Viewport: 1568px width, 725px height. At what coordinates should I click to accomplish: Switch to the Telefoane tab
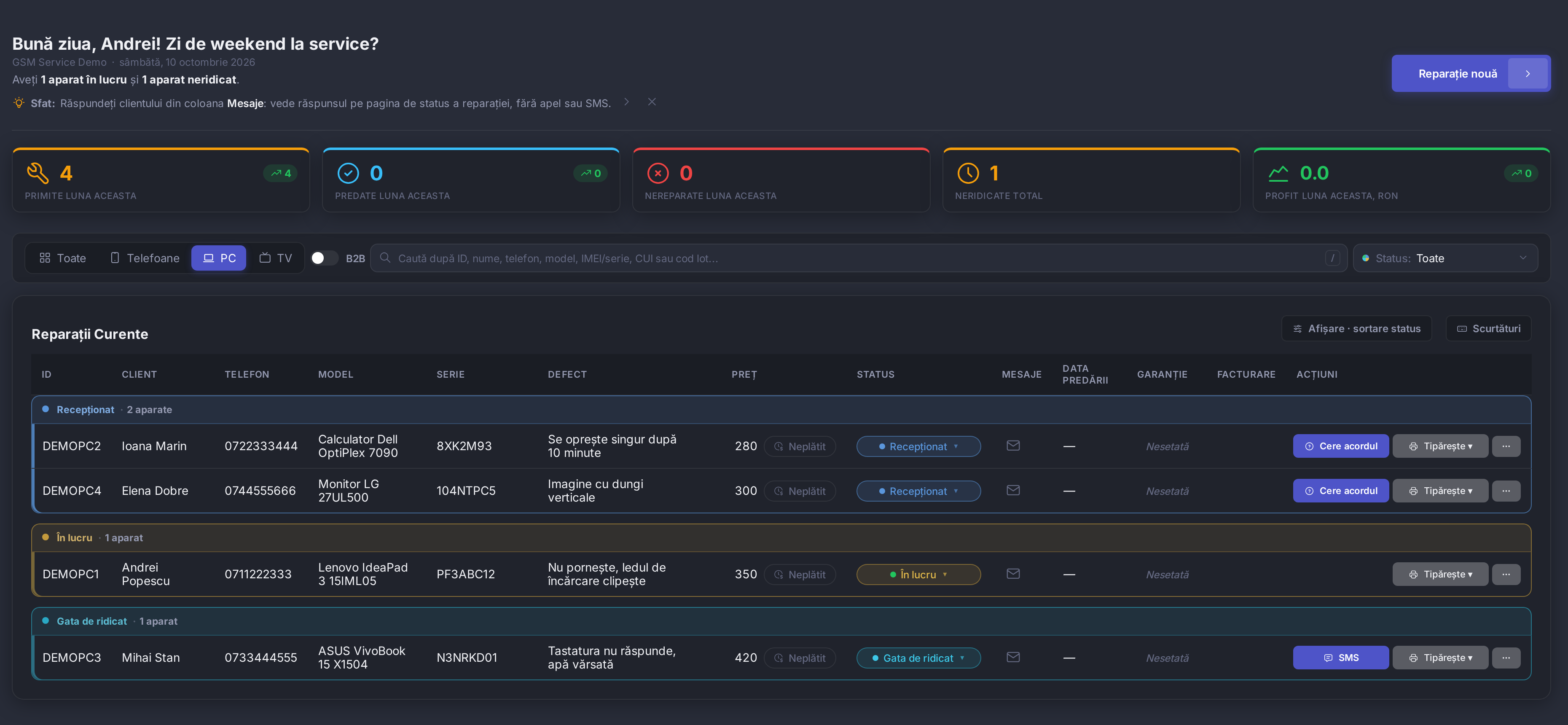145,258
